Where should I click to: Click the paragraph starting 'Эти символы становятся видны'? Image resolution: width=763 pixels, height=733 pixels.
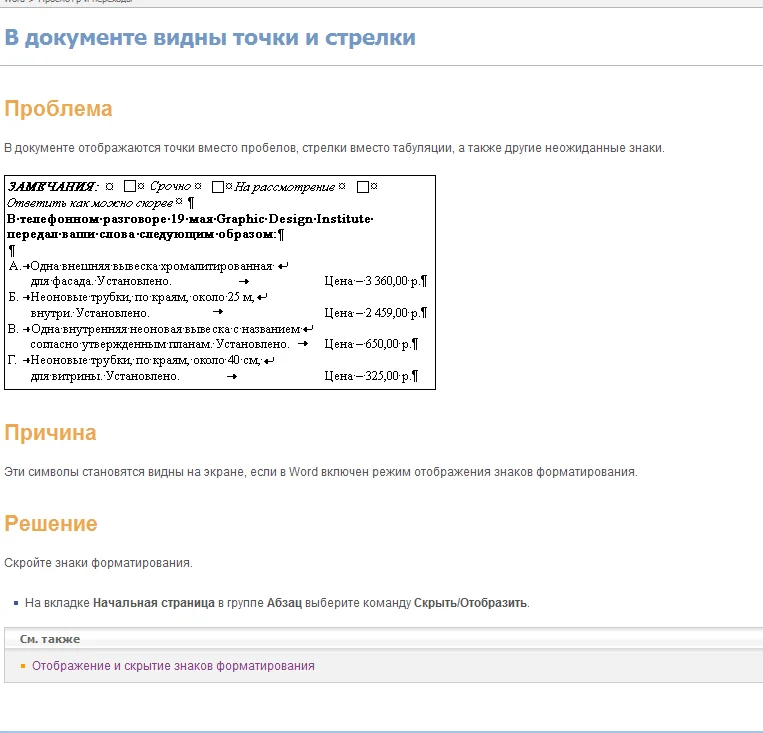tap(321, 472)
